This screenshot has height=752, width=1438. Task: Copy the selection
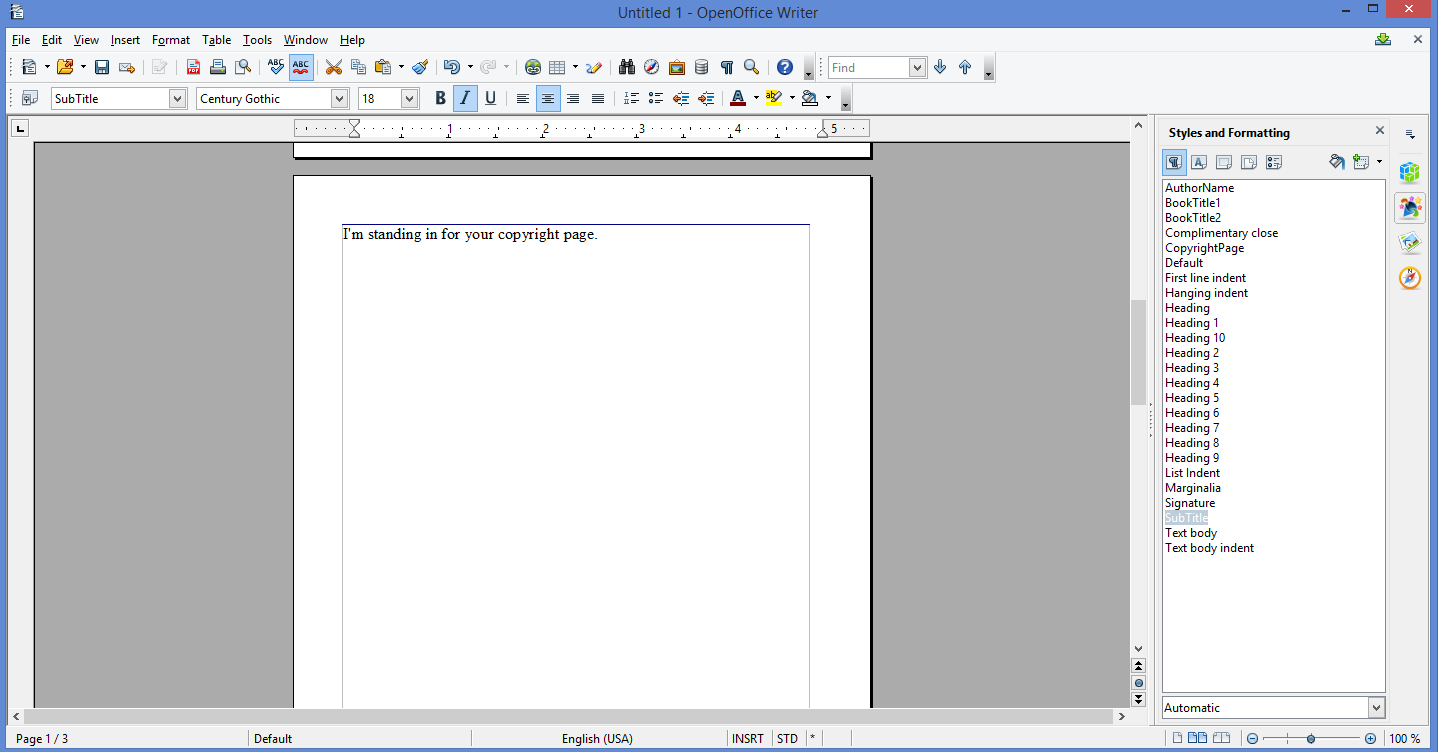pyautogui.click(x=358, y=67)
